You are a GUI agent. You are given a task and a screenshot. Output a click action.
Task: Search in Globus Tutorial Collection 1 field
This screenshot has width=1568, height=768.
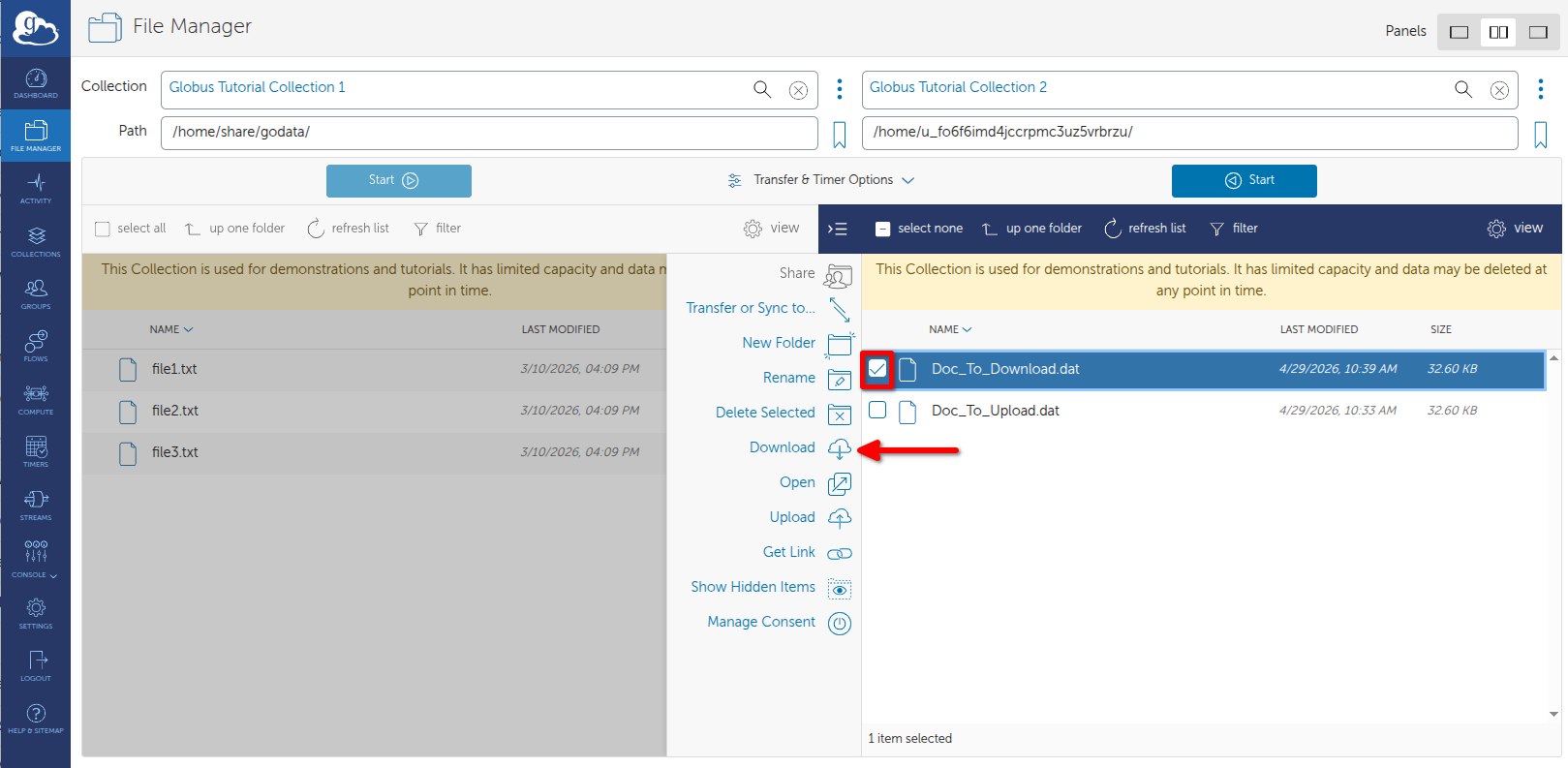pyautogui.click(x=762, y=89)
